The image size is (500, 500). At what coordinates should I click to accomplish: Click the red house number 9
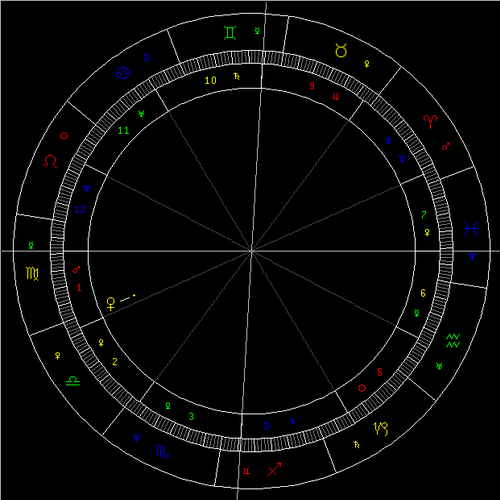coord(312,86)
